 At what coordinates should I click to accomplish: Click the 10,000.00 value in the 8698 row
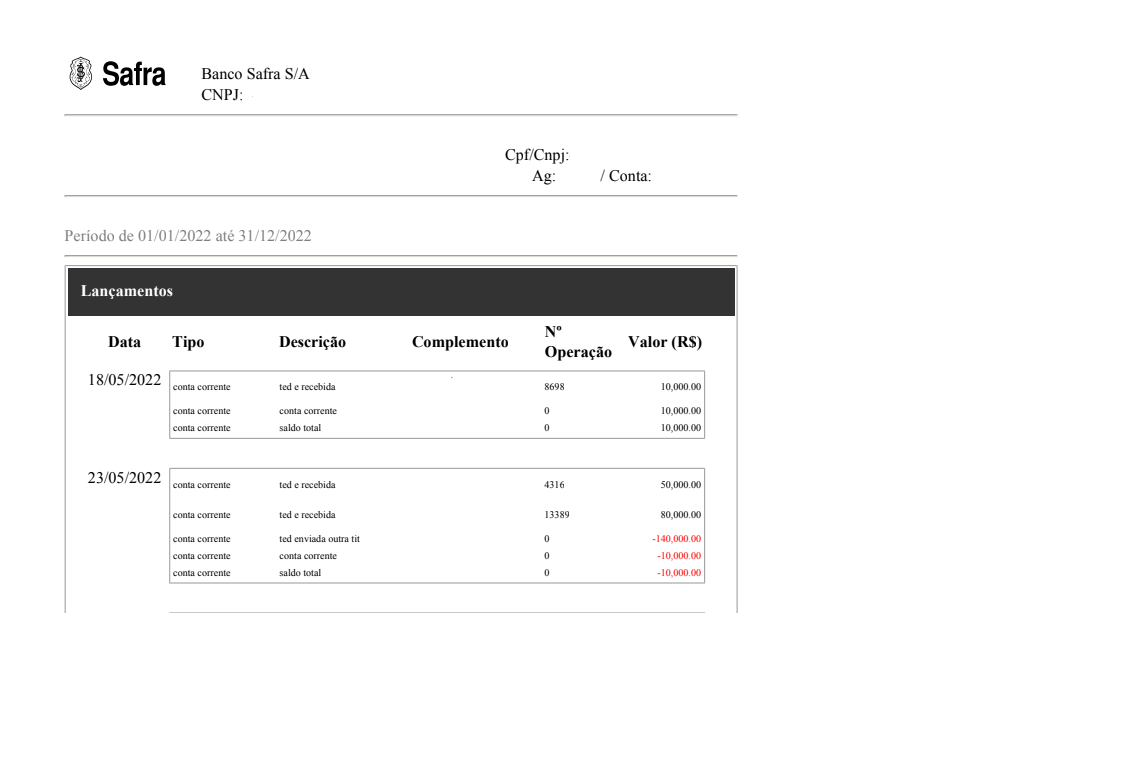pos(680,387)
